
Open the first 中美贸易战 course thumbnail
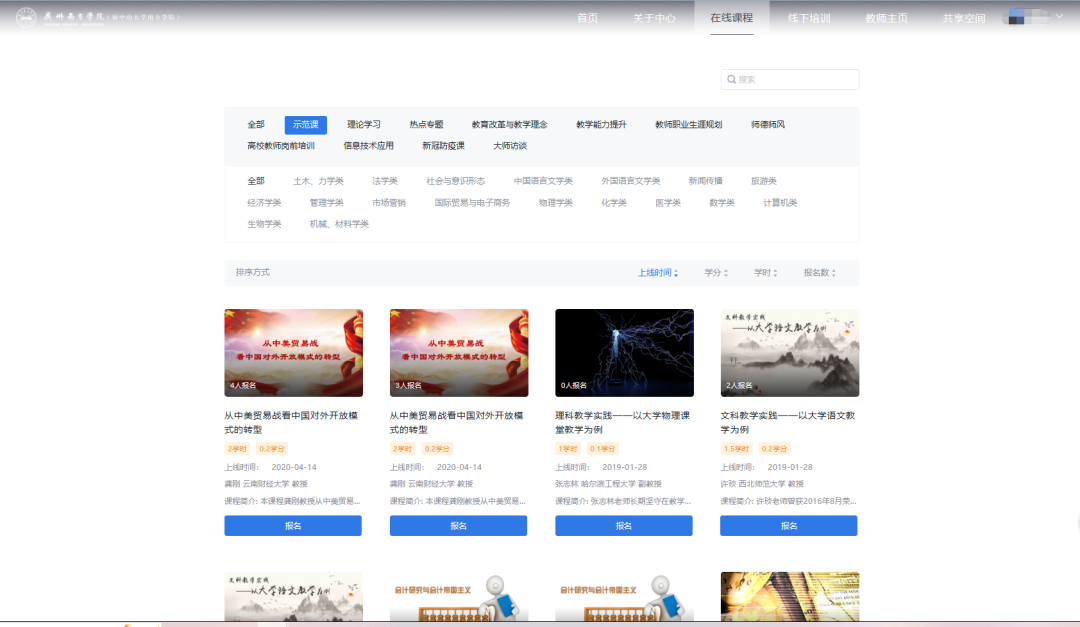pyautogui.click(x=293, y=352)
